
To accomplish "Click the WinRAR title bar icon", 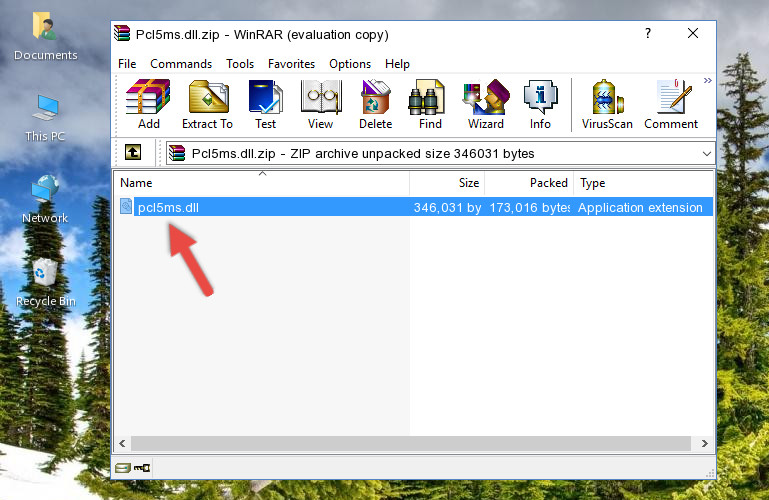I will click(x=122, y=33).
